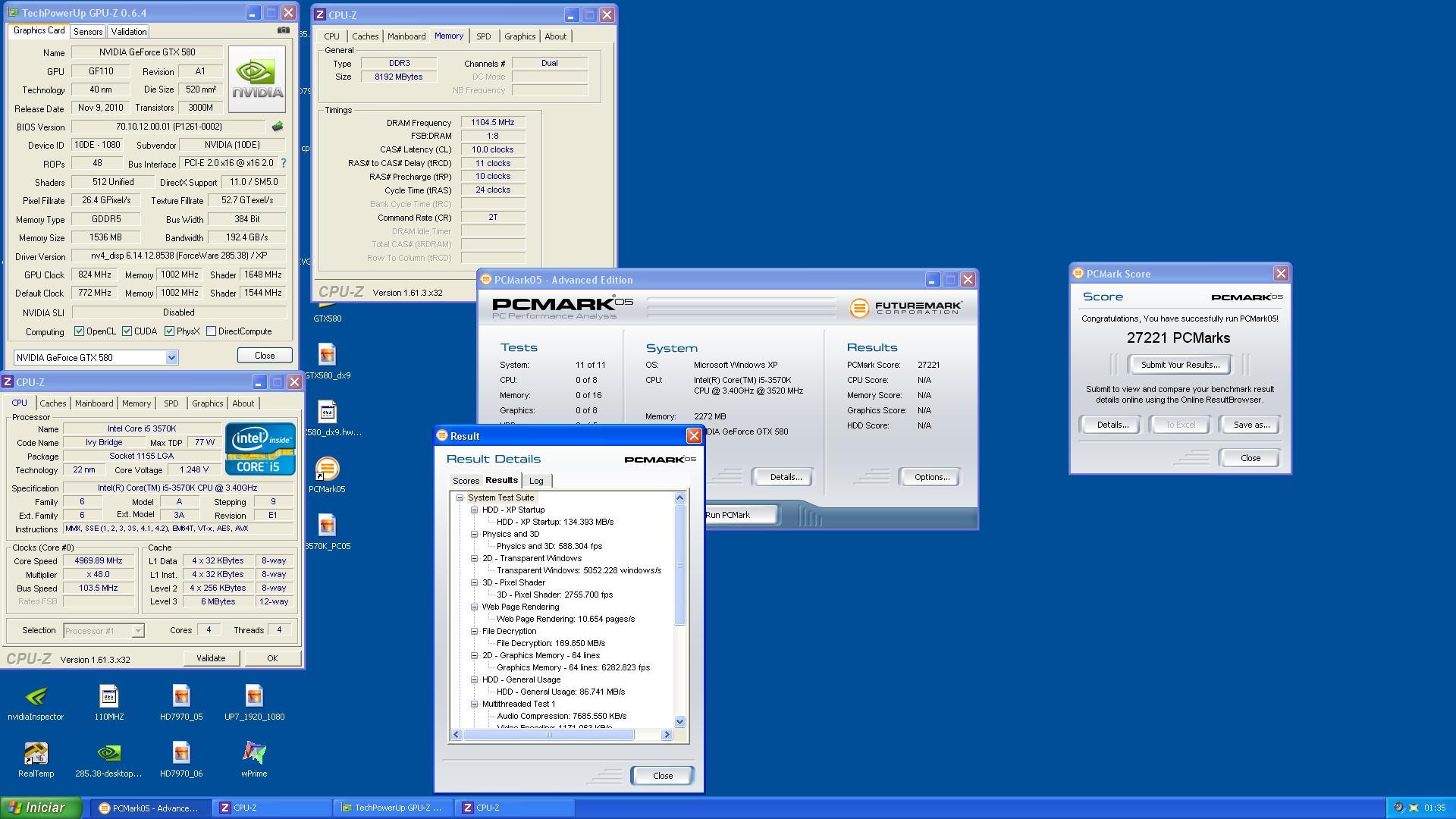
Task: Click the Intel Core i5 logo in CPU-Z
Action: click(x=259, y=448)
